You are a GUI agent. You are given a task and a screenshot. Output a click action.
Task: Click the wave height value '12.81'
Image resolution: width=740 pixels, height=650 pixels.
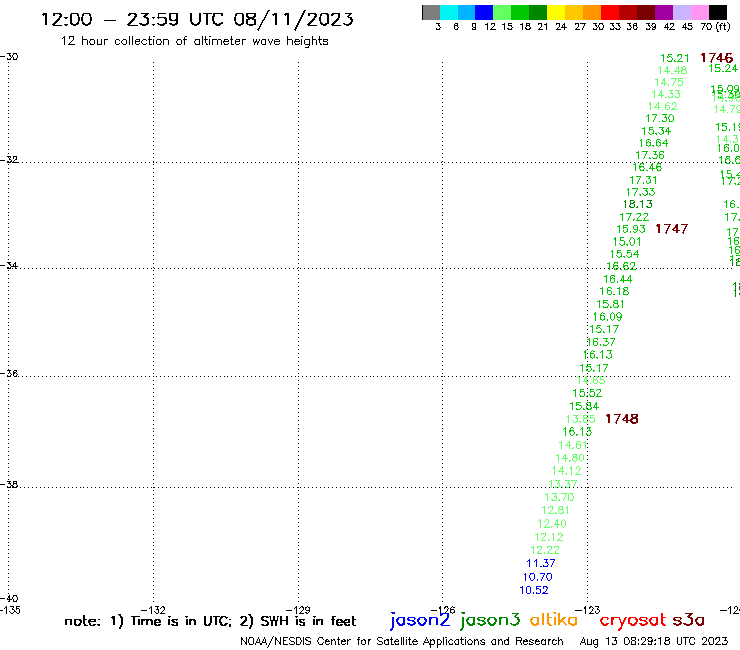555,510
